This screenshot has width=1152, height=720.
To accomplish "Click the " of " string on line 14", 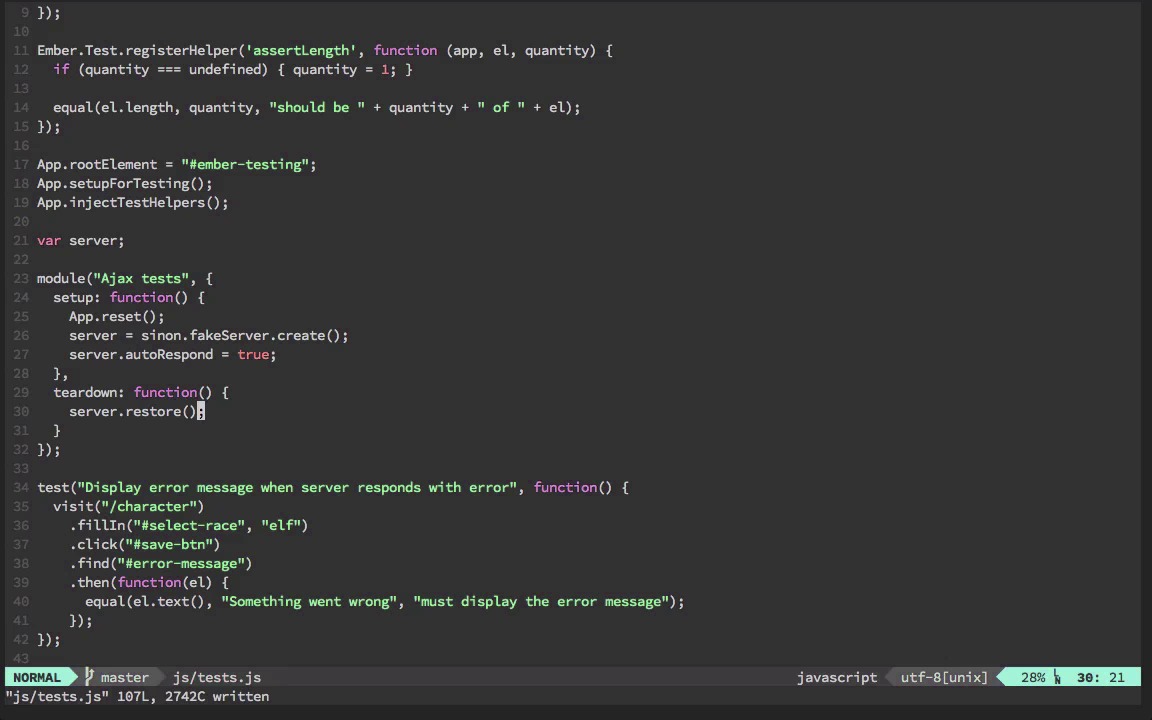I will pos(500,107).
